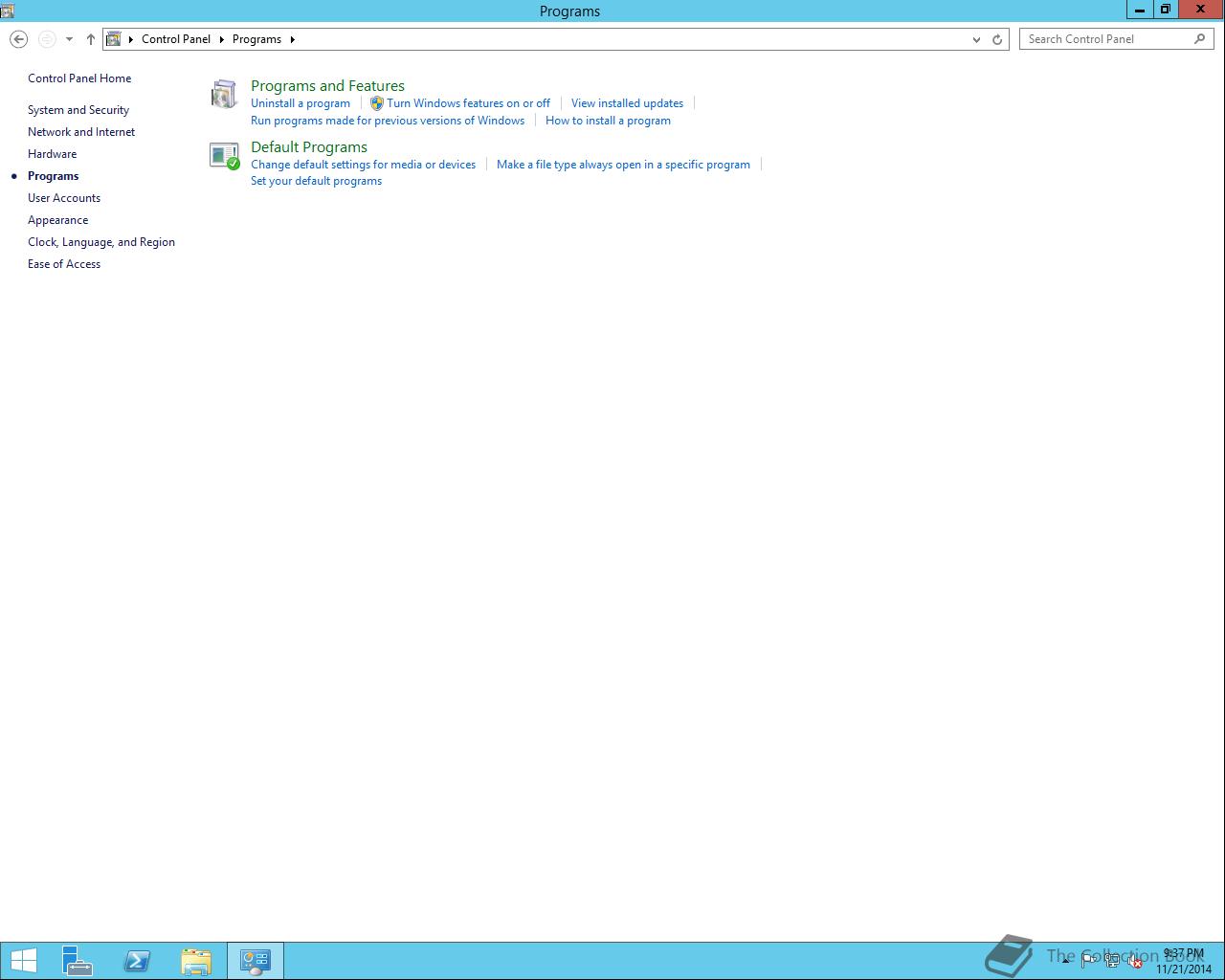This screenshot has width=1225, height=980.
Task: Click Change default settings for media or devices
Action: 363,165
